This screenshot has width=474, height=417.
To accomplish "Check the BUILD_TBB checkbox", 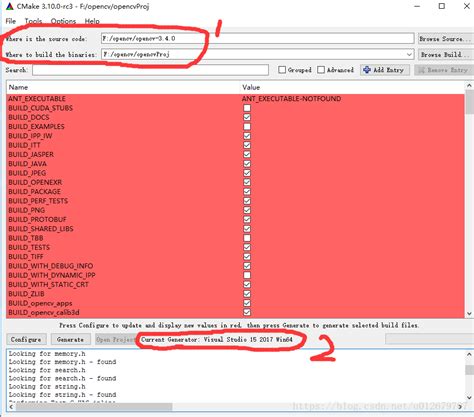I will click(x=247, y=238).
